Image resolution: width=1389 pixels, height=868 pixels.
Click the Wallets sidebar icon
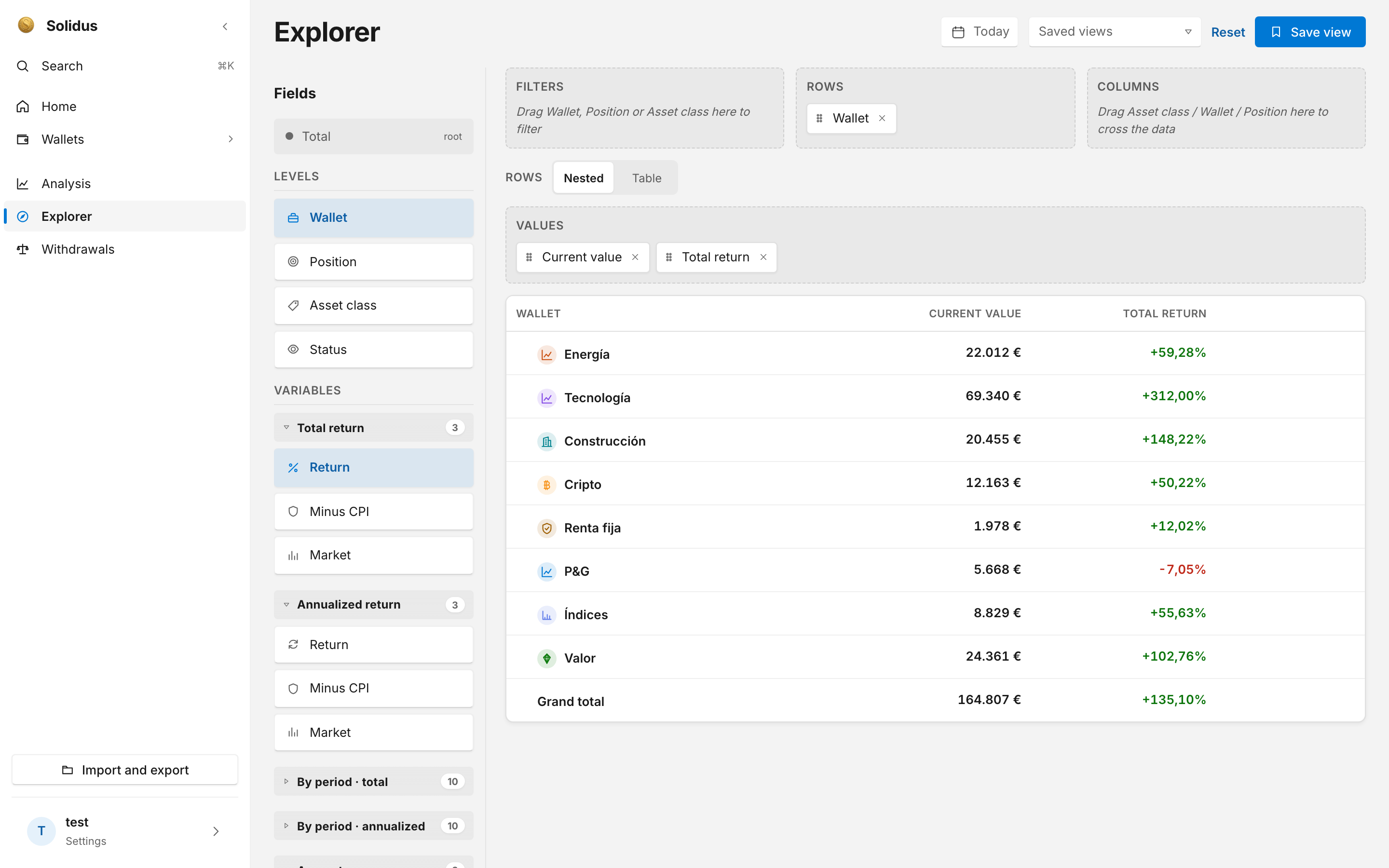[22, 139]
